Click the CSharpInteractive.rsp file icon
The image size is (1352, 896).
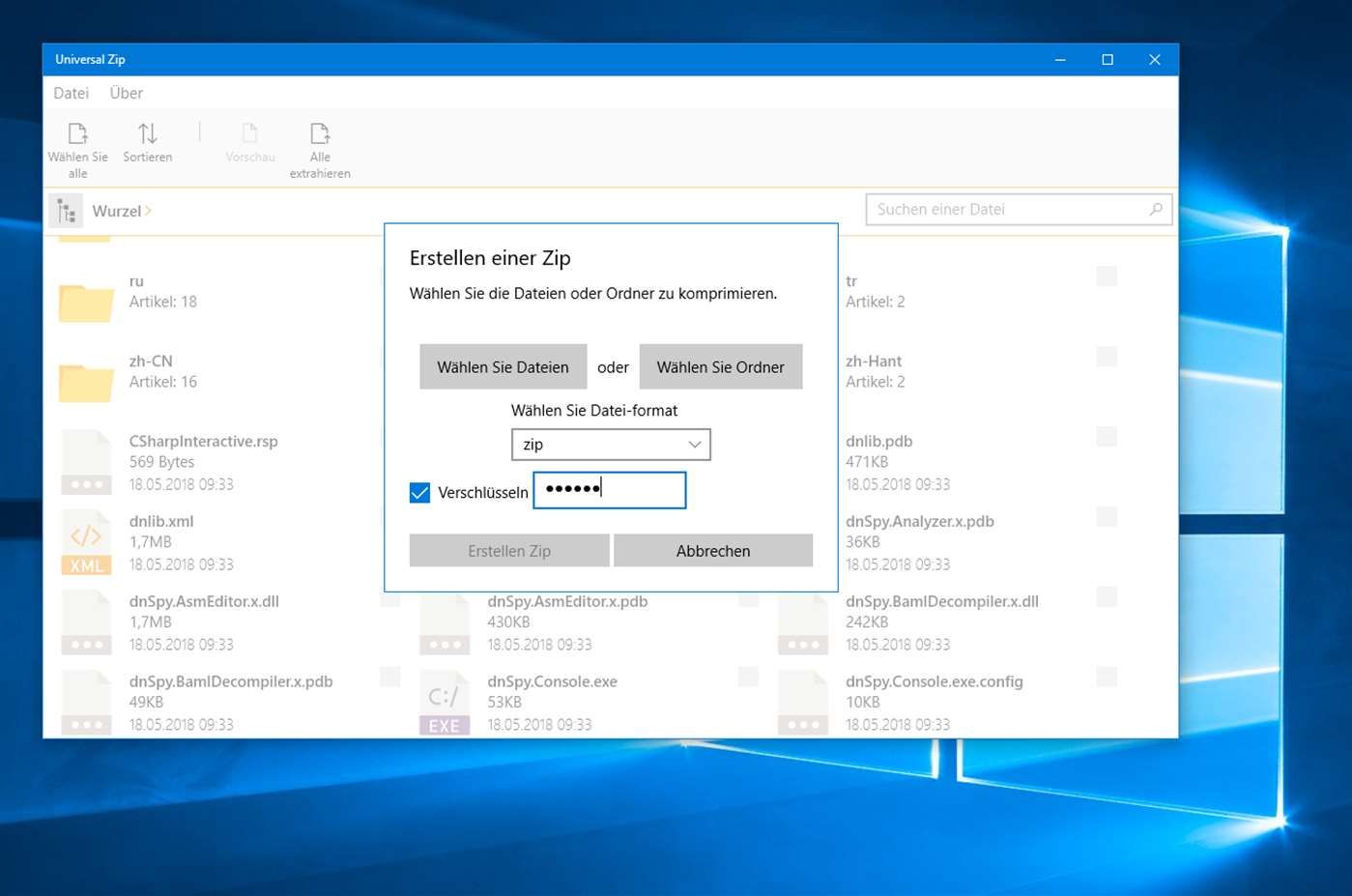(86, 462)
